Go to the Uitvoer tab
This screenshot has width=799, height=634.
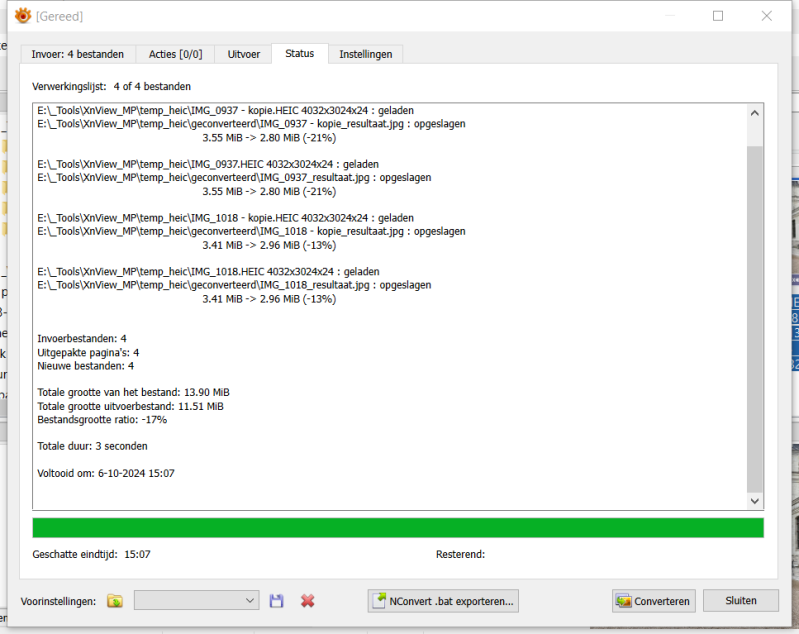tap(244, 54)
